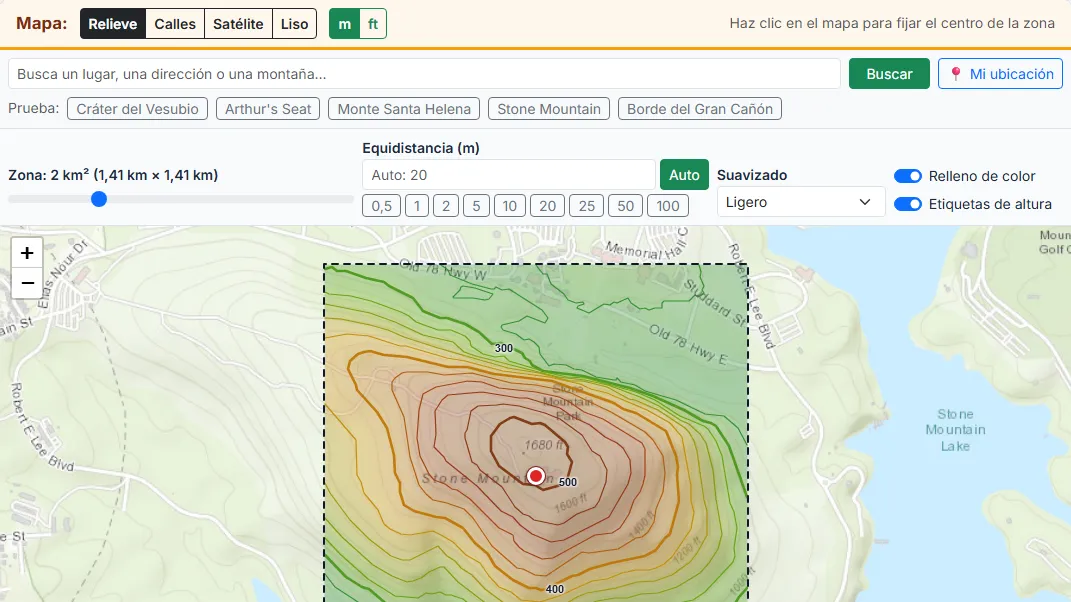Click the Stone Mountain Lake label
Image resolution: width=1071 pixels, height=602 pixels.
coord(955,430)
